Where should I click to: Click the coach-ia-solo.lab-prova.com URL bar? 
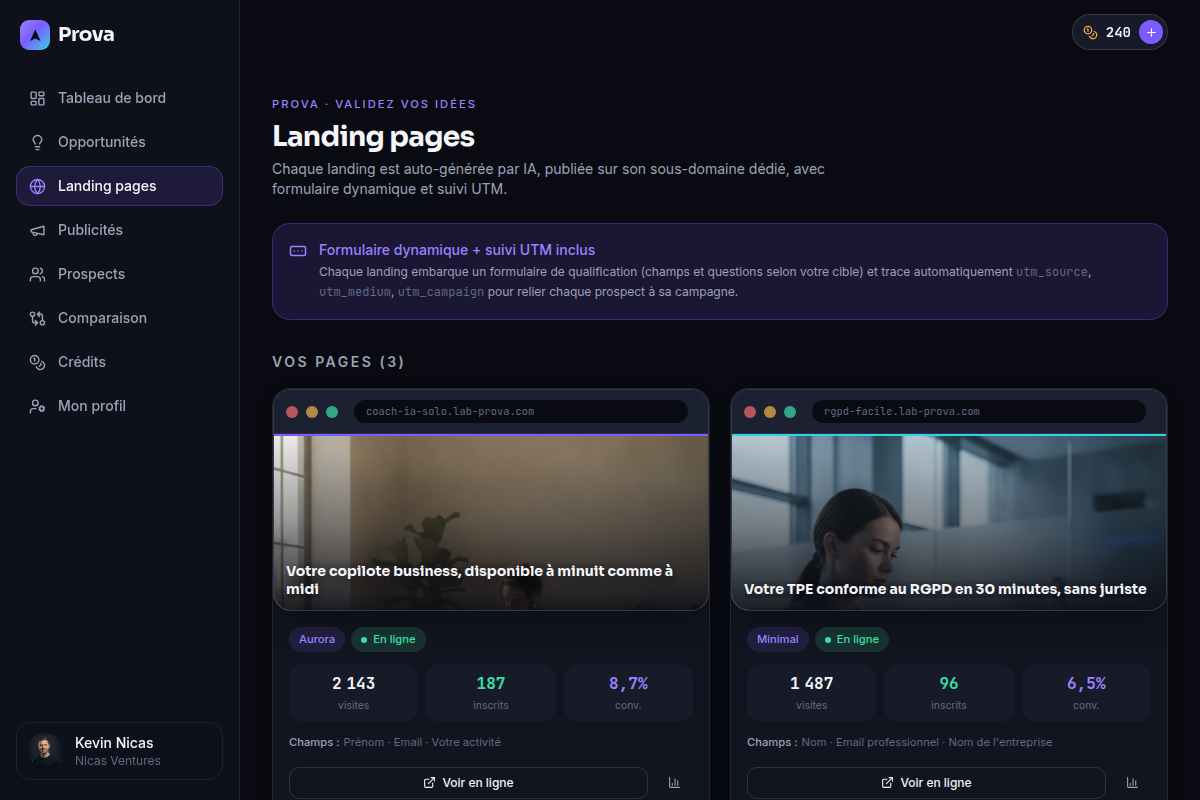coord(520,411)
